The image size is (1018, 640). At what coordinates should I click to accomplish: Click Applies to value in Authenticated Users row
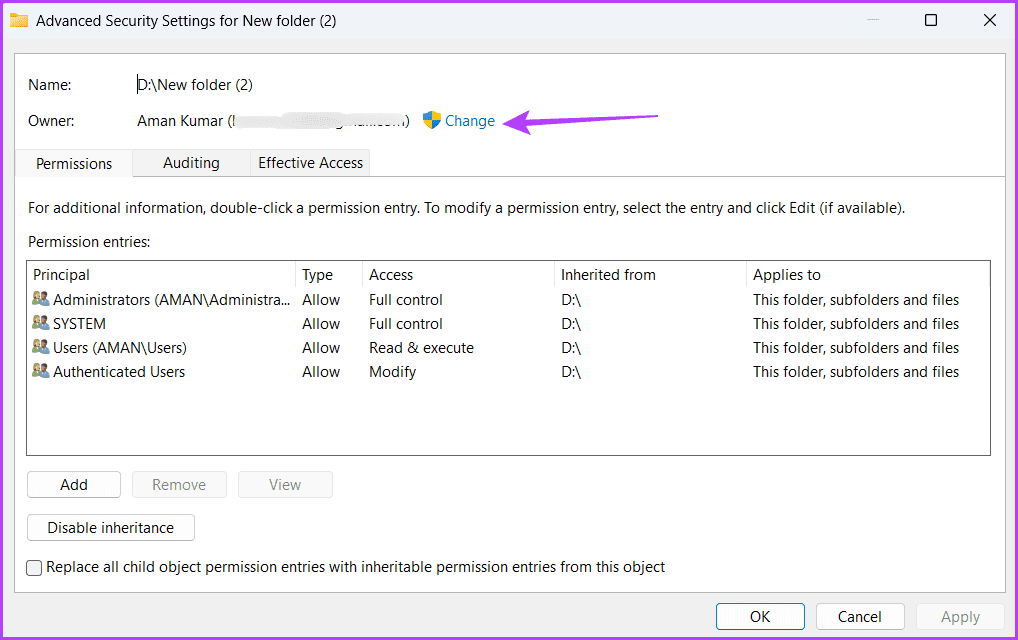click(856, 372)
